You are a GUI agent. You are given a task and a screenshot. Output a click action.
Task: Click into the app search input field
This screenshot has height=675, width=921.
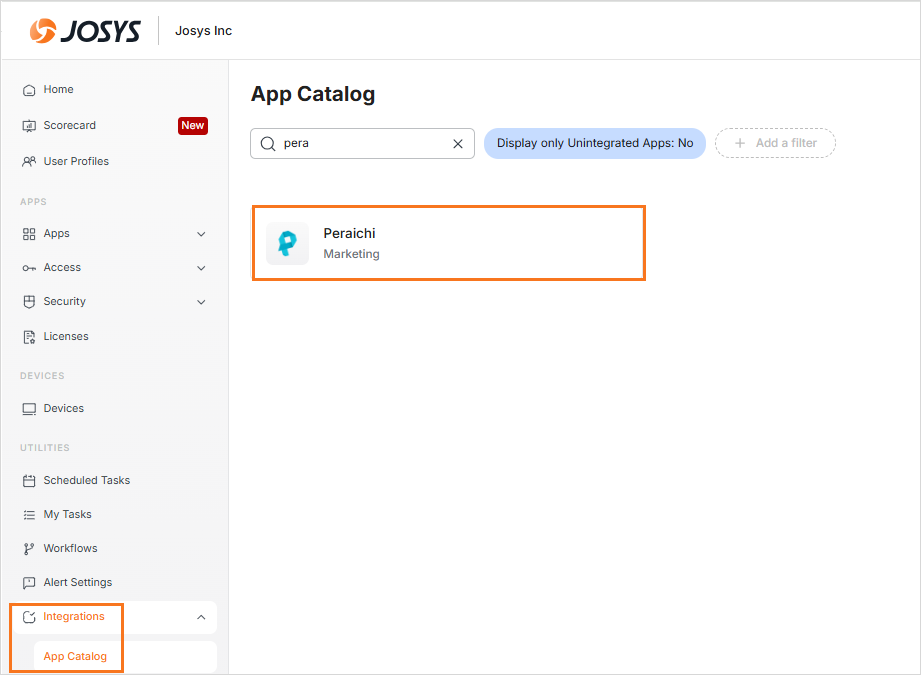click(360, 144)
